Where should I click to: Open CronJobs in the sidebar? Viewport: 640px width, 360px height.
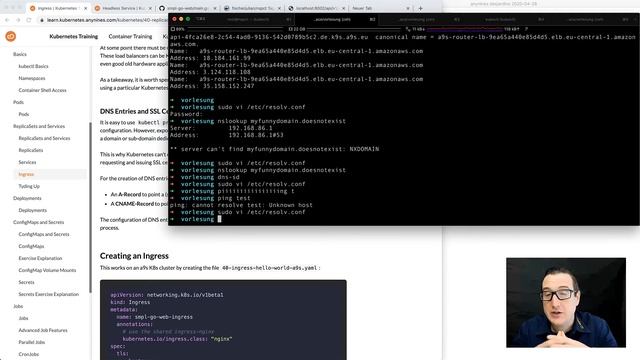(29, 354)
